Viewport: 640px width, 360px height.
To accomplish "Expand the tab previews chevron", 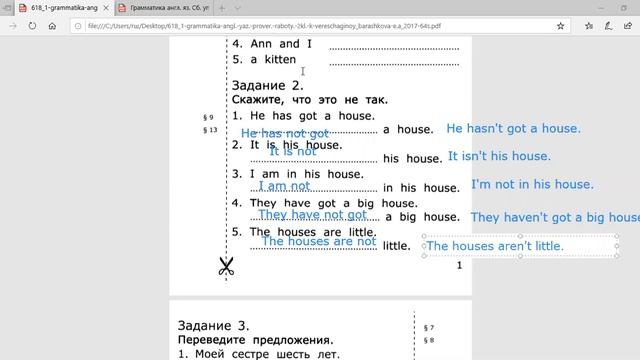I will (x=238, y=8).
